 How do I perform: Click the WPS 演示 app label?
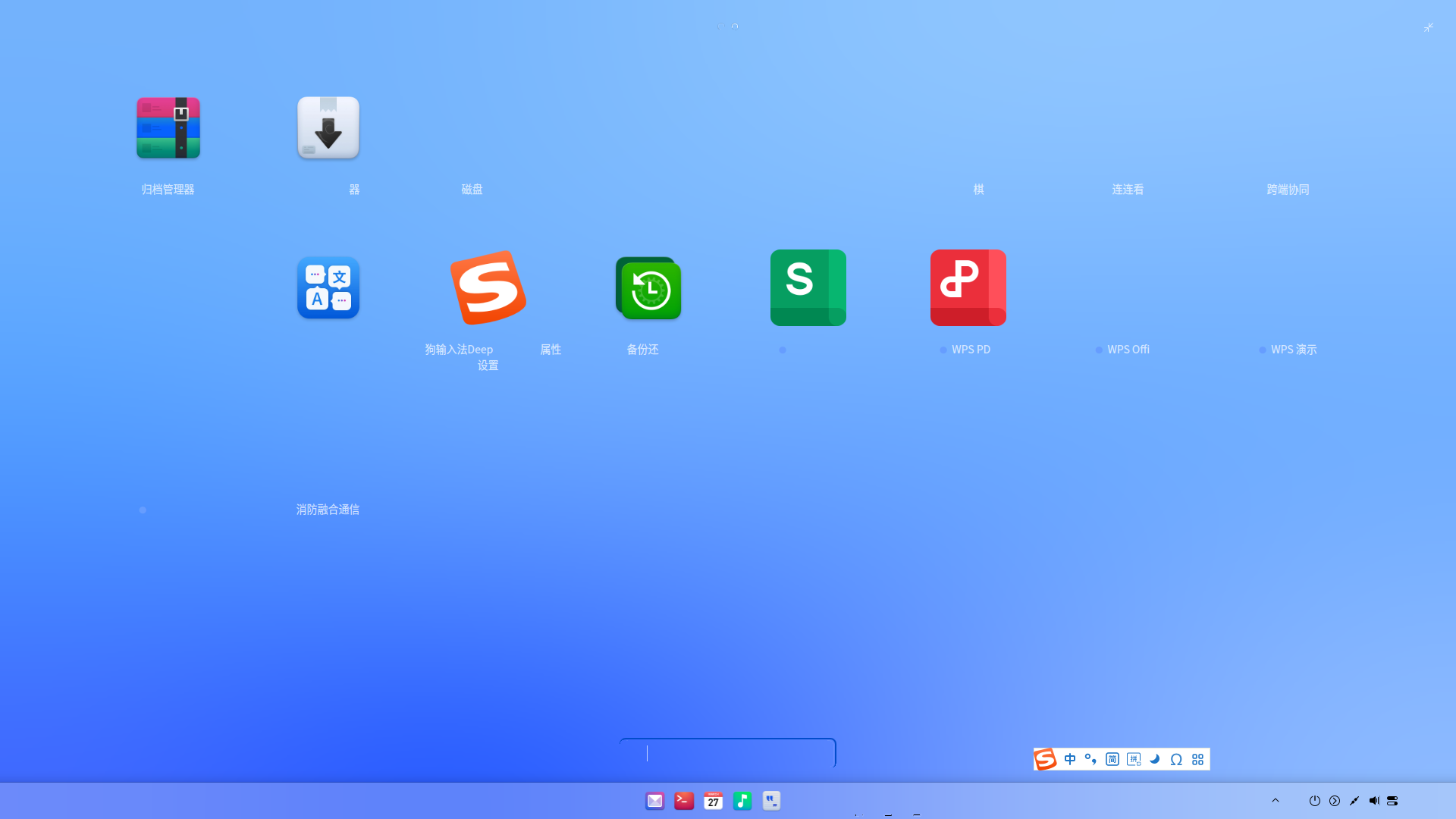pyautogui.click(x=1294, y=350)
